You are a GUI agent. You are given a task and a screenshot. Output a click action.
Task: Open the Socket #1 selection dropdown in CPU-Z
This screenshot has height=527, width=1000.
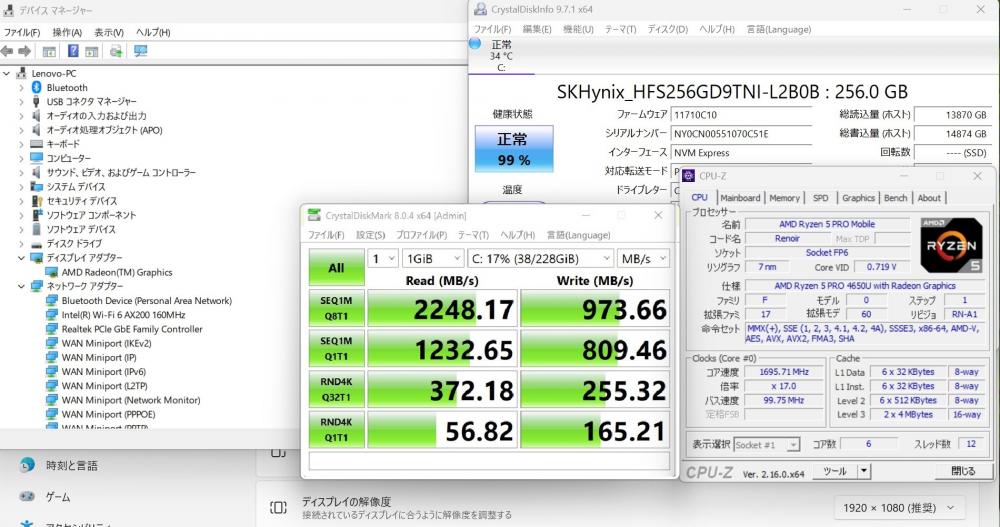click(767, 445)
